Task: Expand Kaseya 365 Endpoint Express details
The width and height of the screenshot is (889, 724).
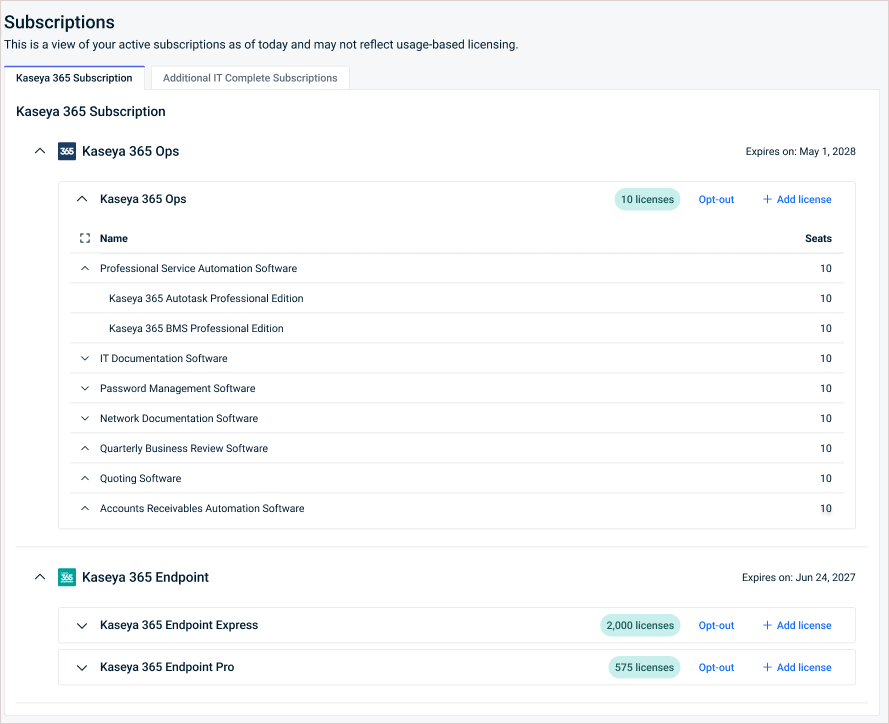Action: (x=82, y=625)
